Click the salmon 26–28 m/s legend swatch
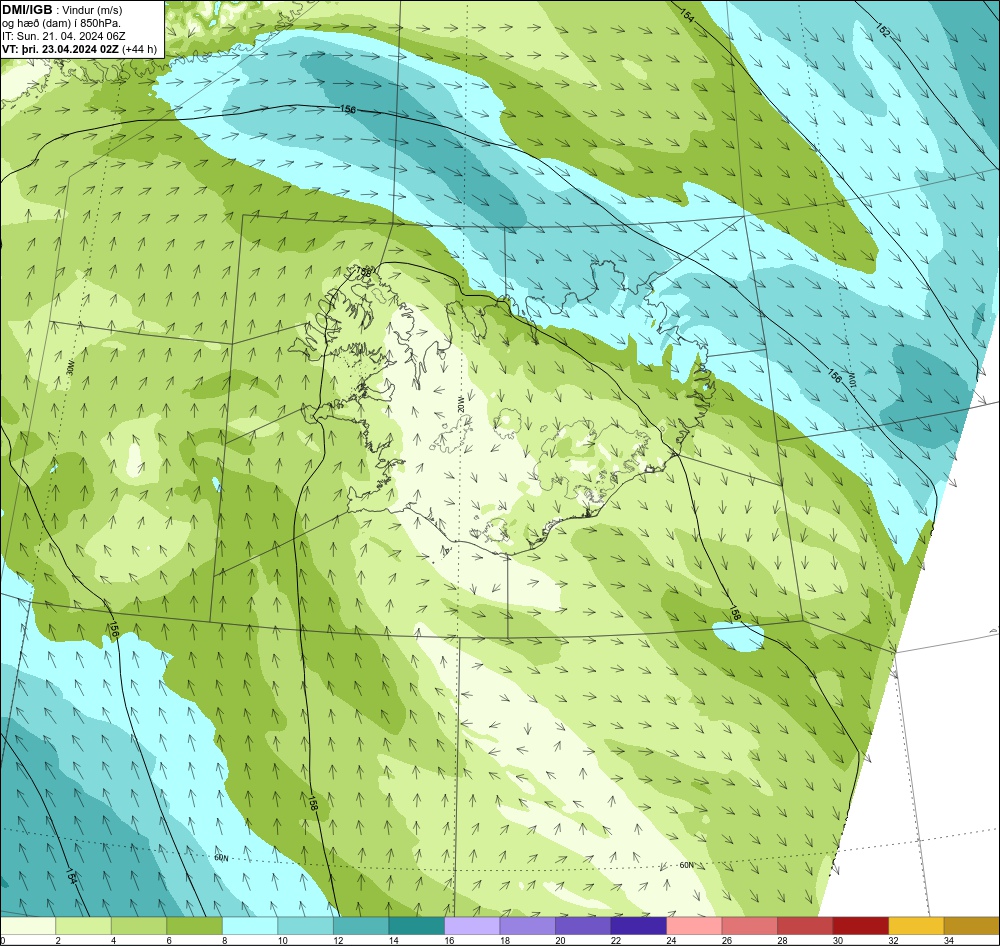This screenshot has height=946, width=1000. [749, 925]
